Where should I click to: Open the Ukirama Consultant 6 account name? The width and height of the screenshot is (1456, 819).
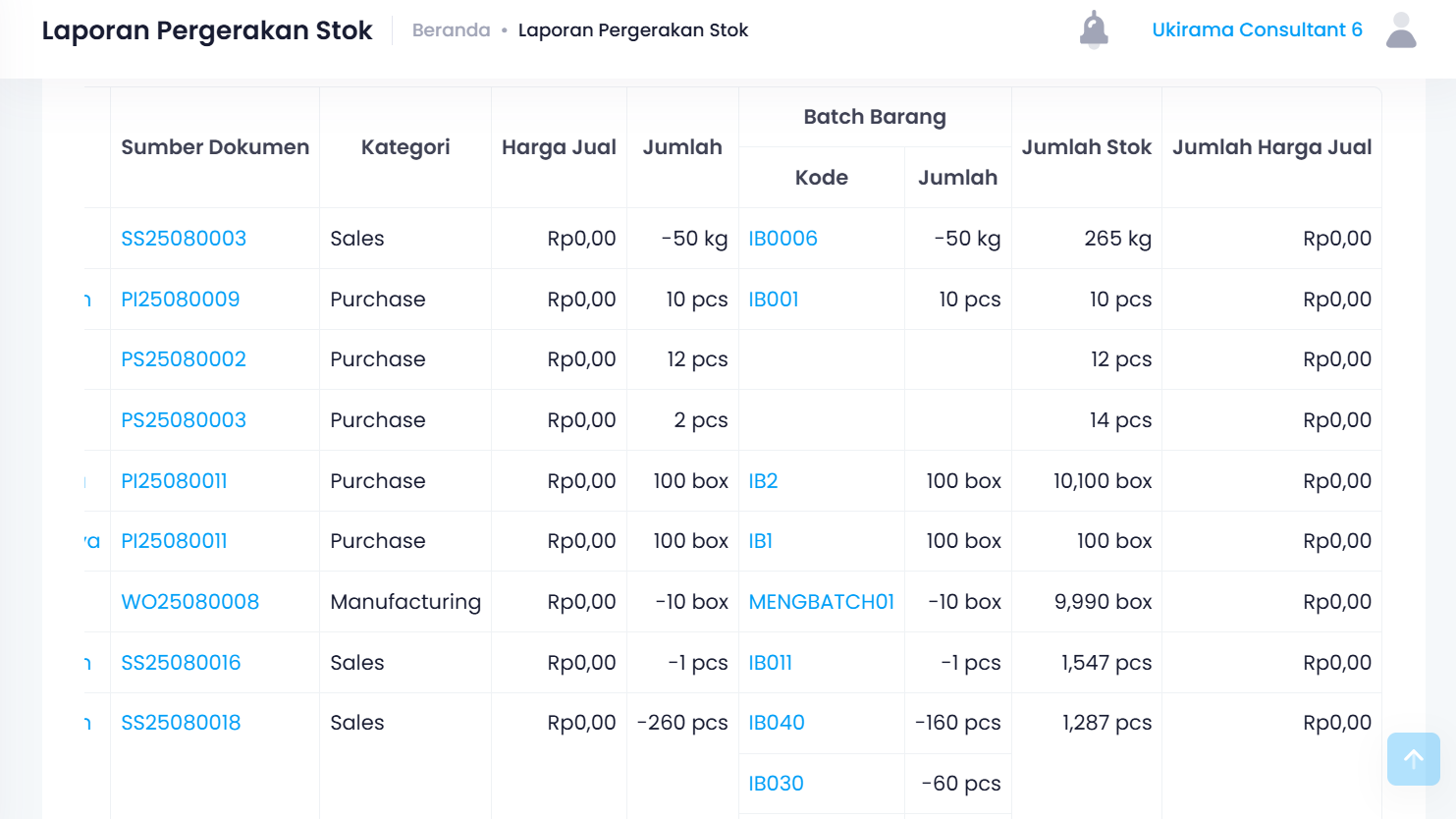pyautogui.click(x=1257, y=29)
